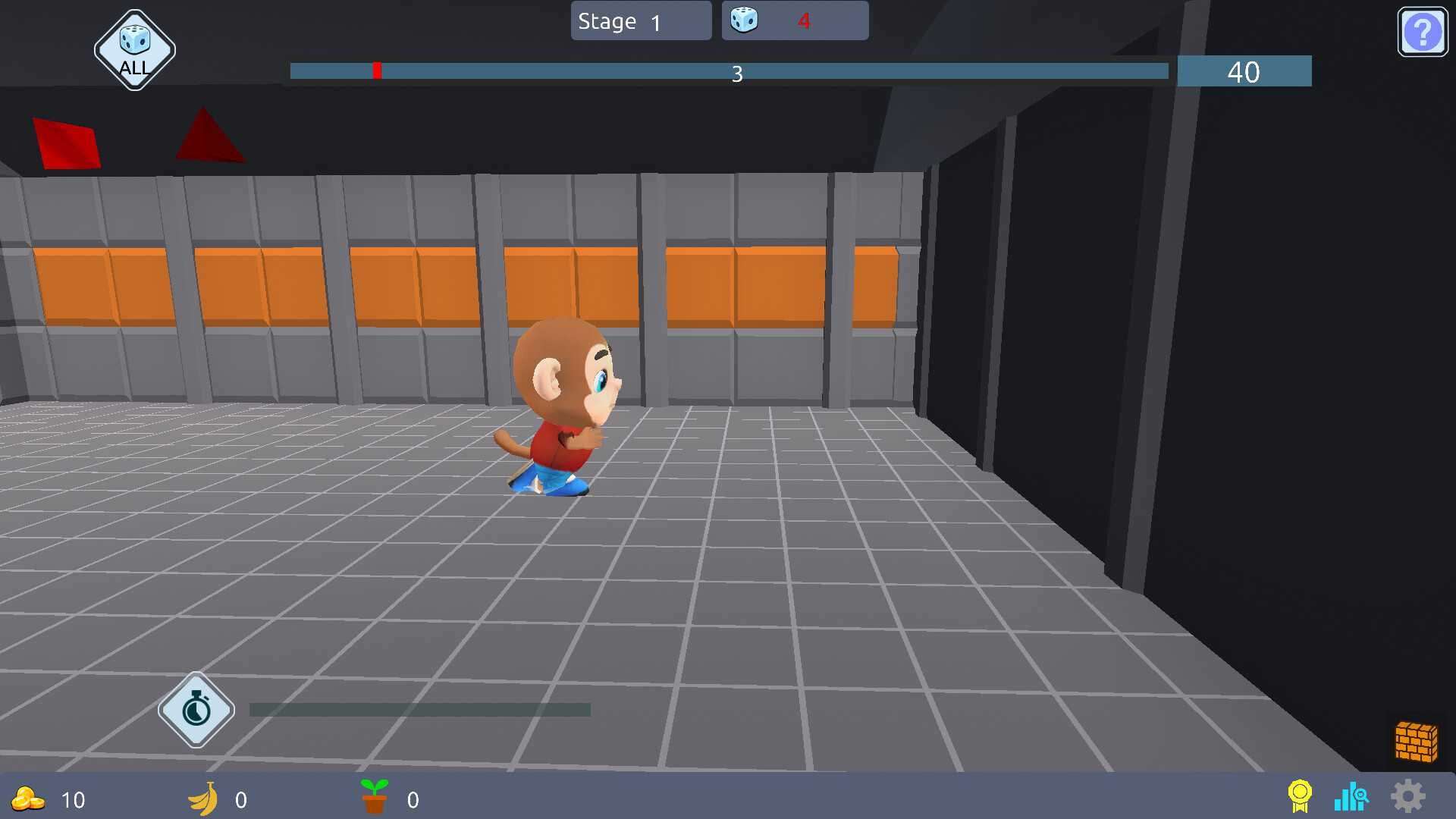Click the stopwatch timer icon
1456x819 pixels.
coord(196,711)
